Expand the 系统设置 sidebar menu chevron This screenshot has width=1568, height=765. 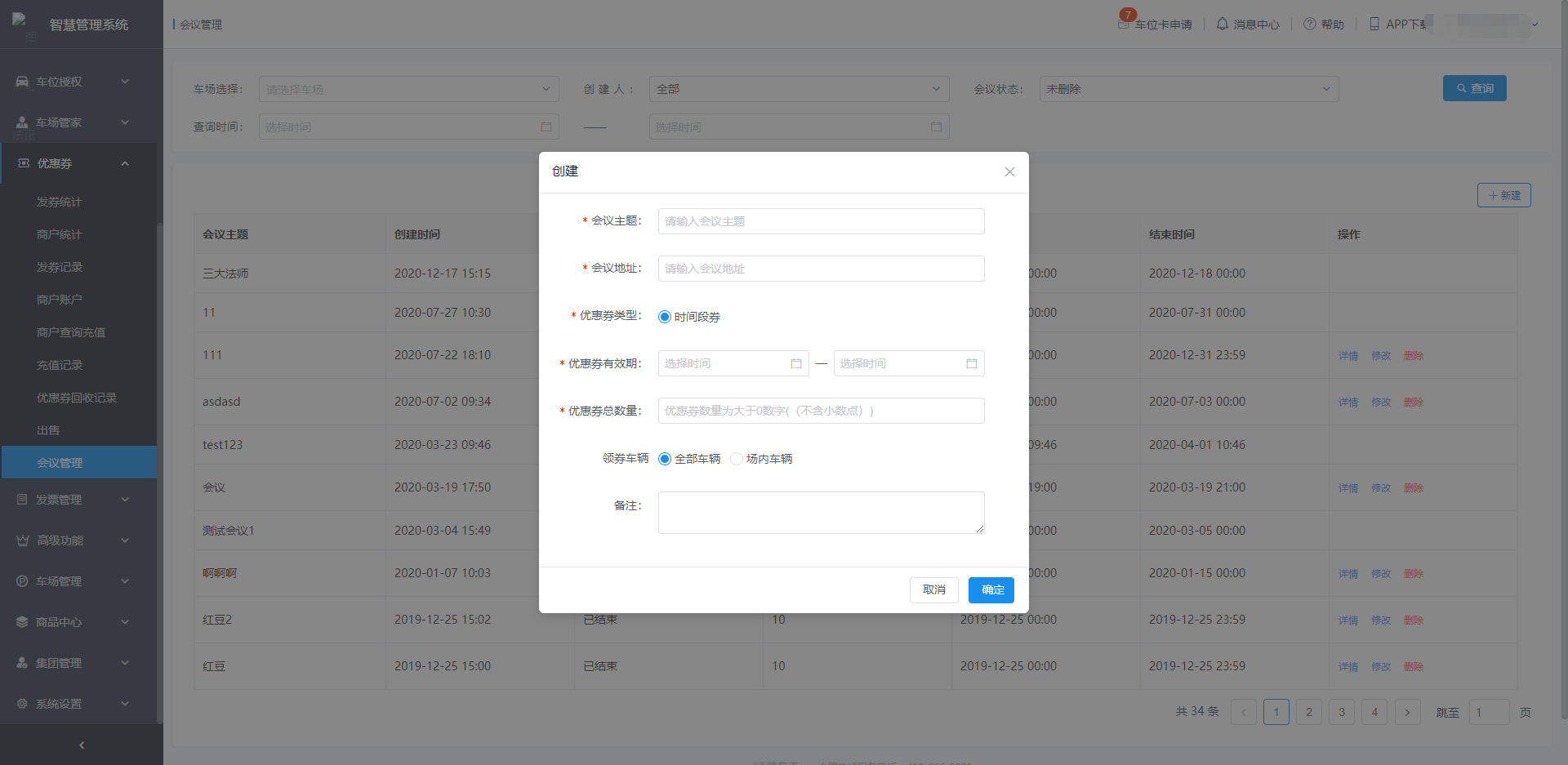(x=125, y=704)
